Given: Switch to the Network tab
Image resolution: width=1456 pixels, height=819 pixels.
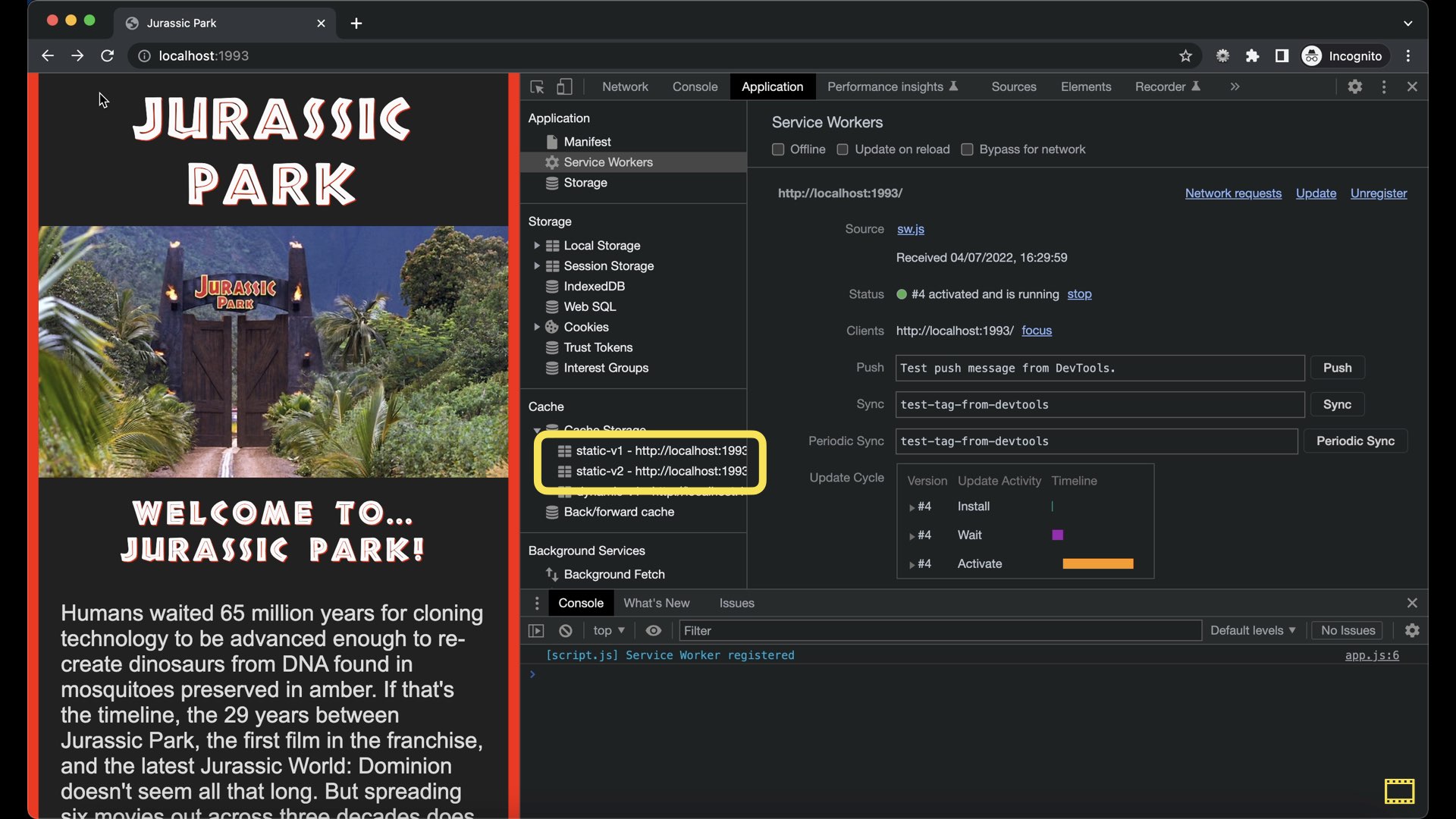Looking at the screenshot, I should click(x=625, y=87).
